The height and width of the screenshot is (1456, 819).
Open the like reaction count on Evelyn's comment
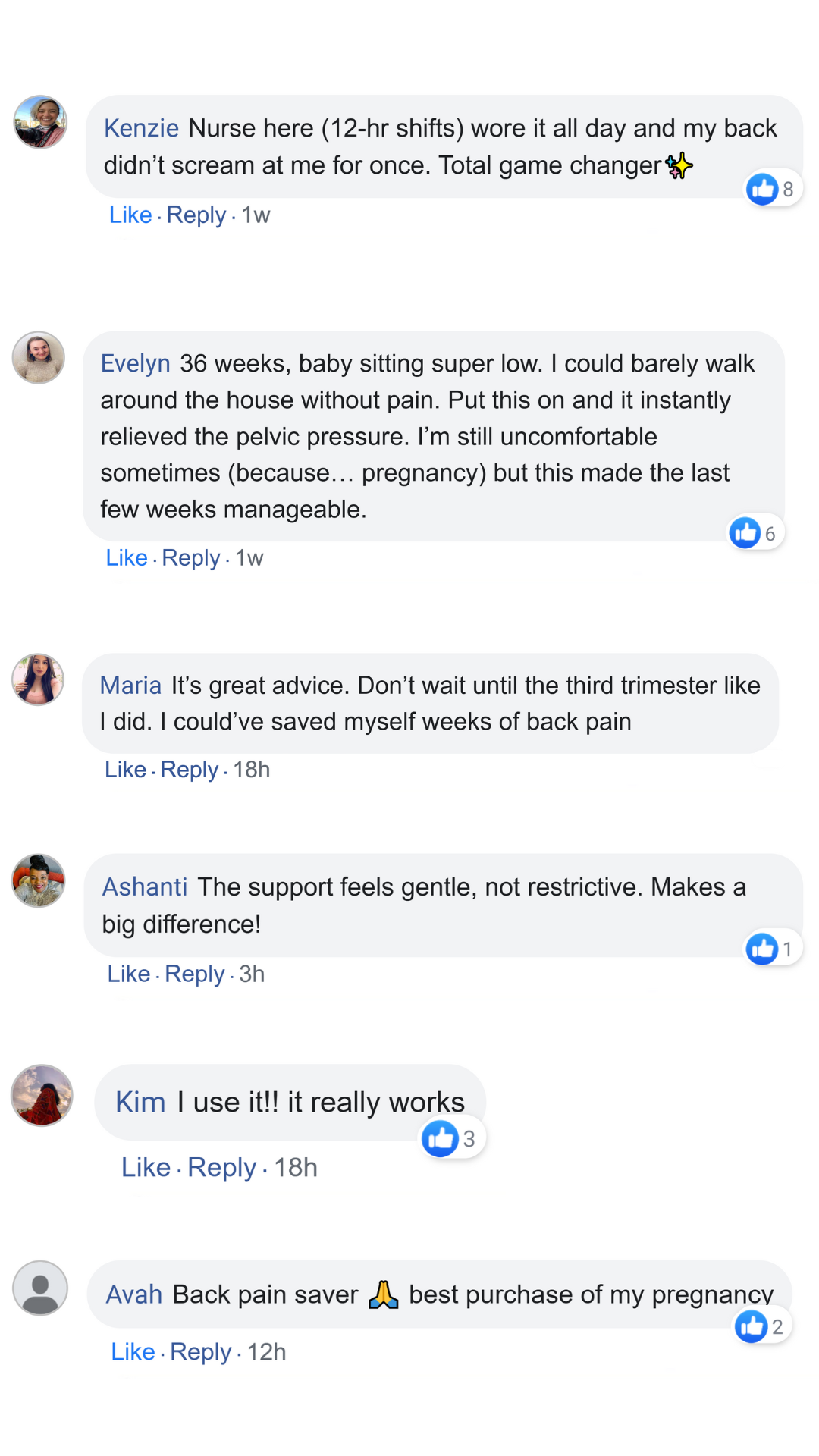pyautogui.click(x=755, y=533)
